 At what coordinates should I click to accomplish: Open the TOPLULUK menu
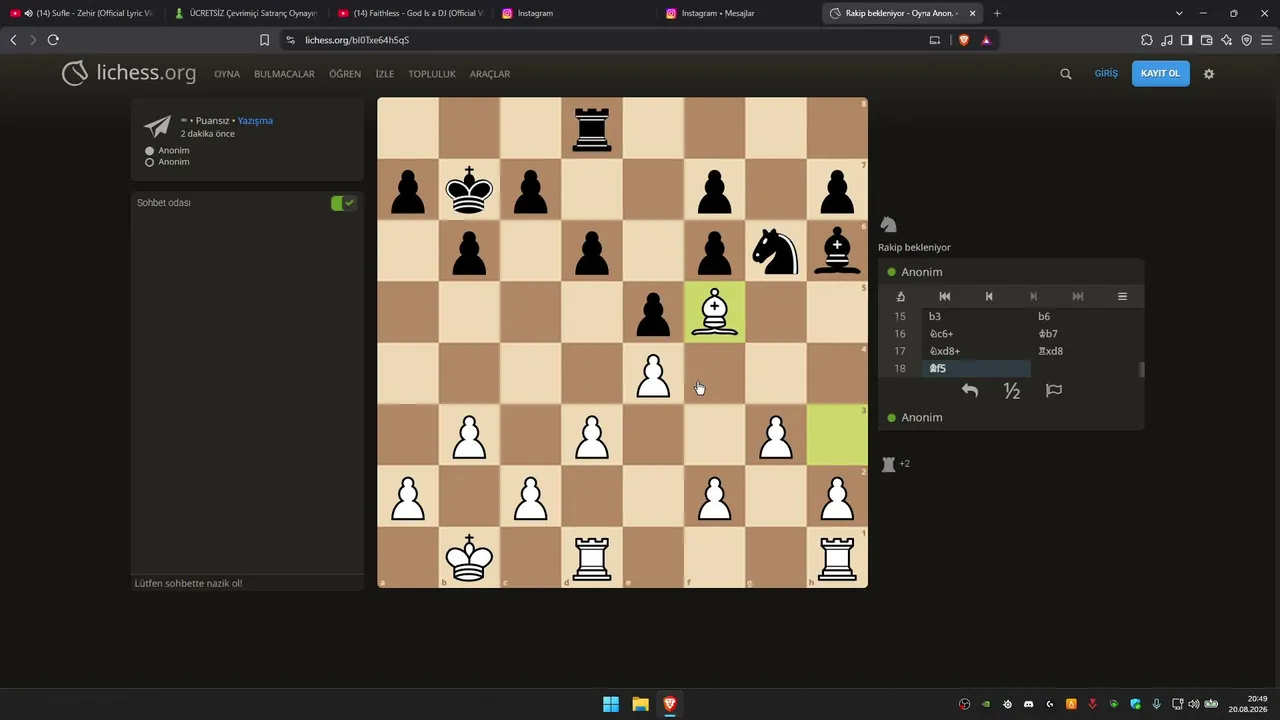(432, 74)
